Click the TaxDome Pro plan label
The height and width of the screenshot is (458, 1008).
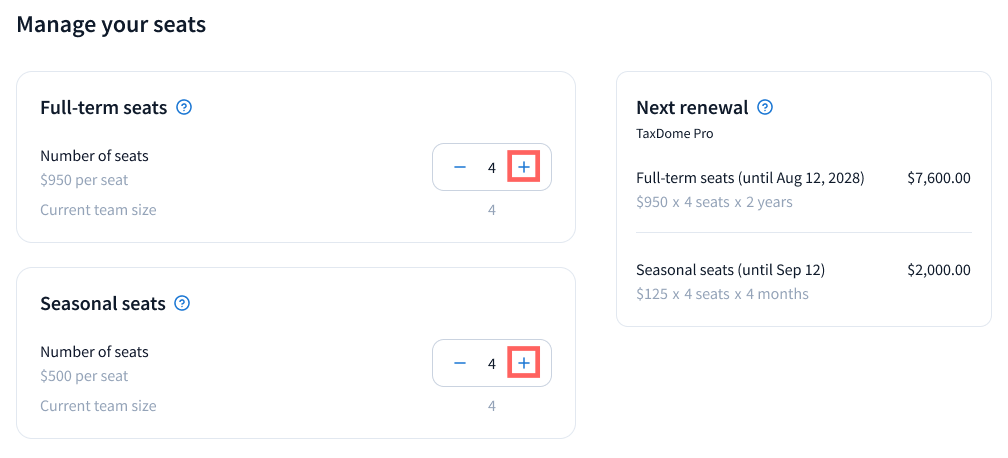[675, 133]
